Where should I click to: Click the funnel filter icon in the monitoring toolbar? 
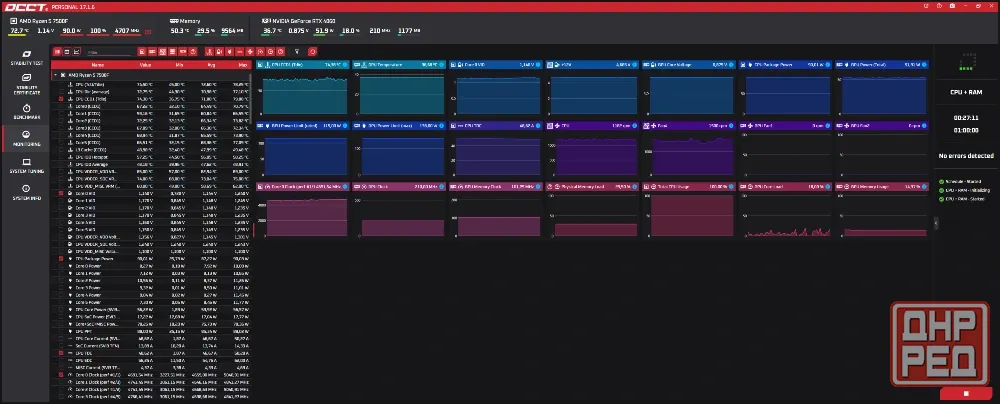click(296, 52)
